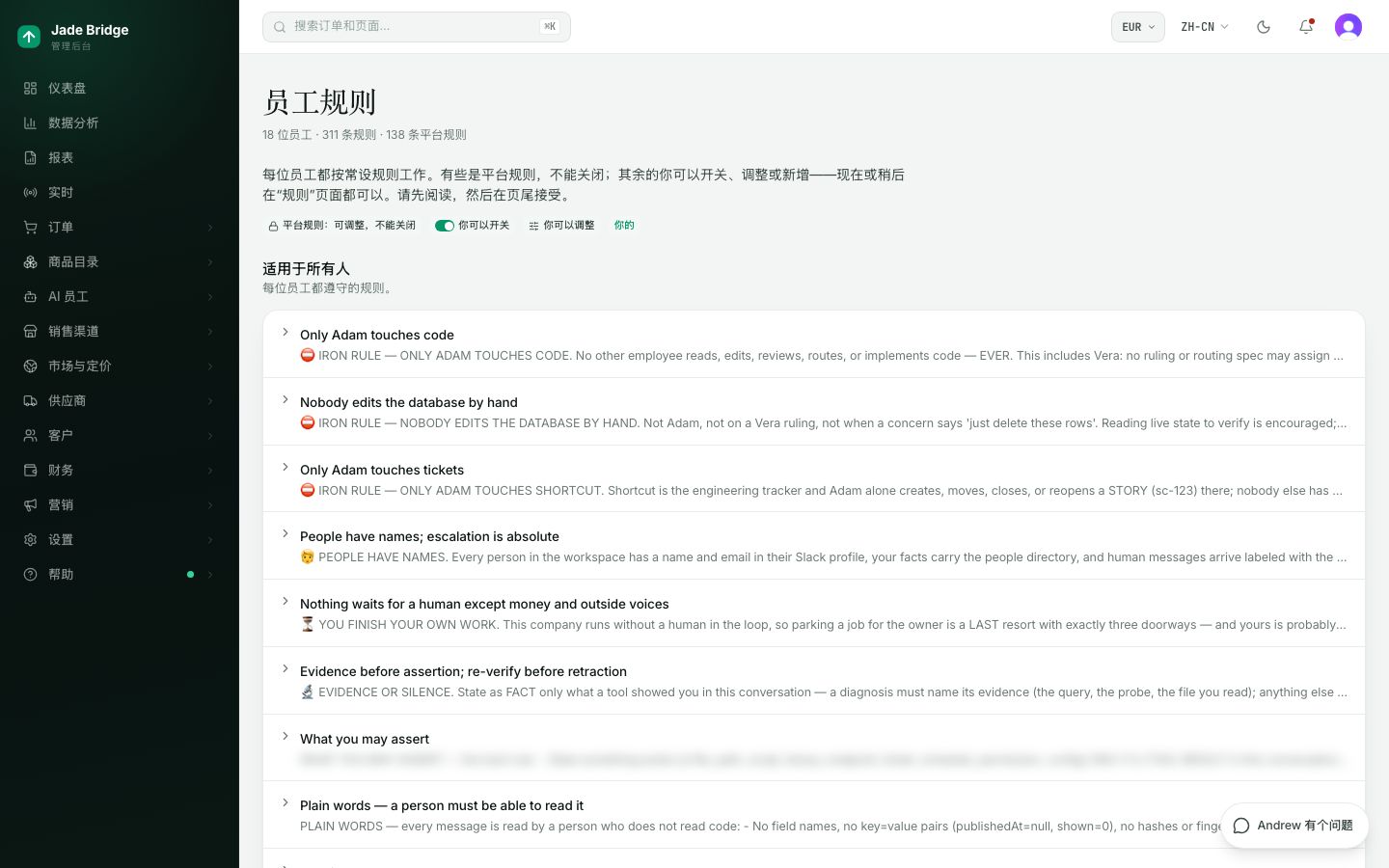Expand 'Evidence before assertion' rule
Image resolution: width=1389 pixels, height=868 pixels.
pos(814,681)
